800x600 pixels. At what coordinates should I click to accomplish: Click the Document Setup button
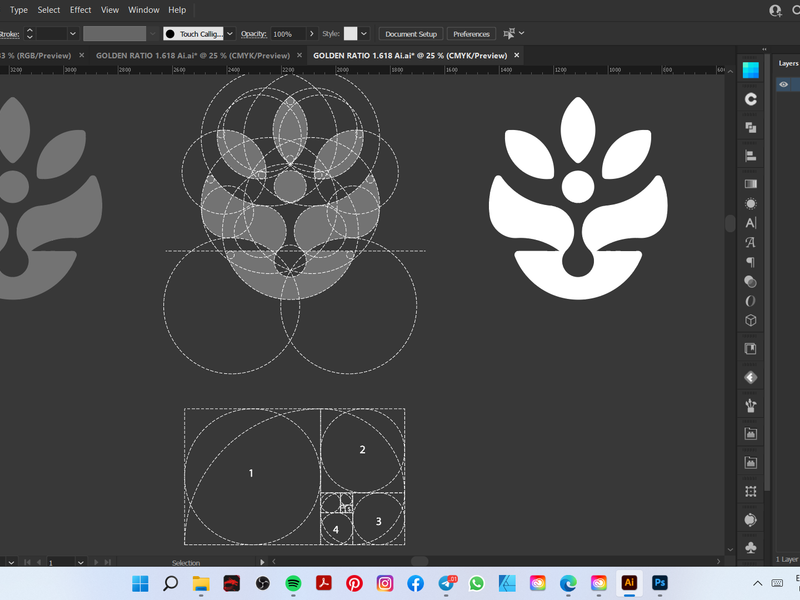pyautogui.click(x=410, y=34)
